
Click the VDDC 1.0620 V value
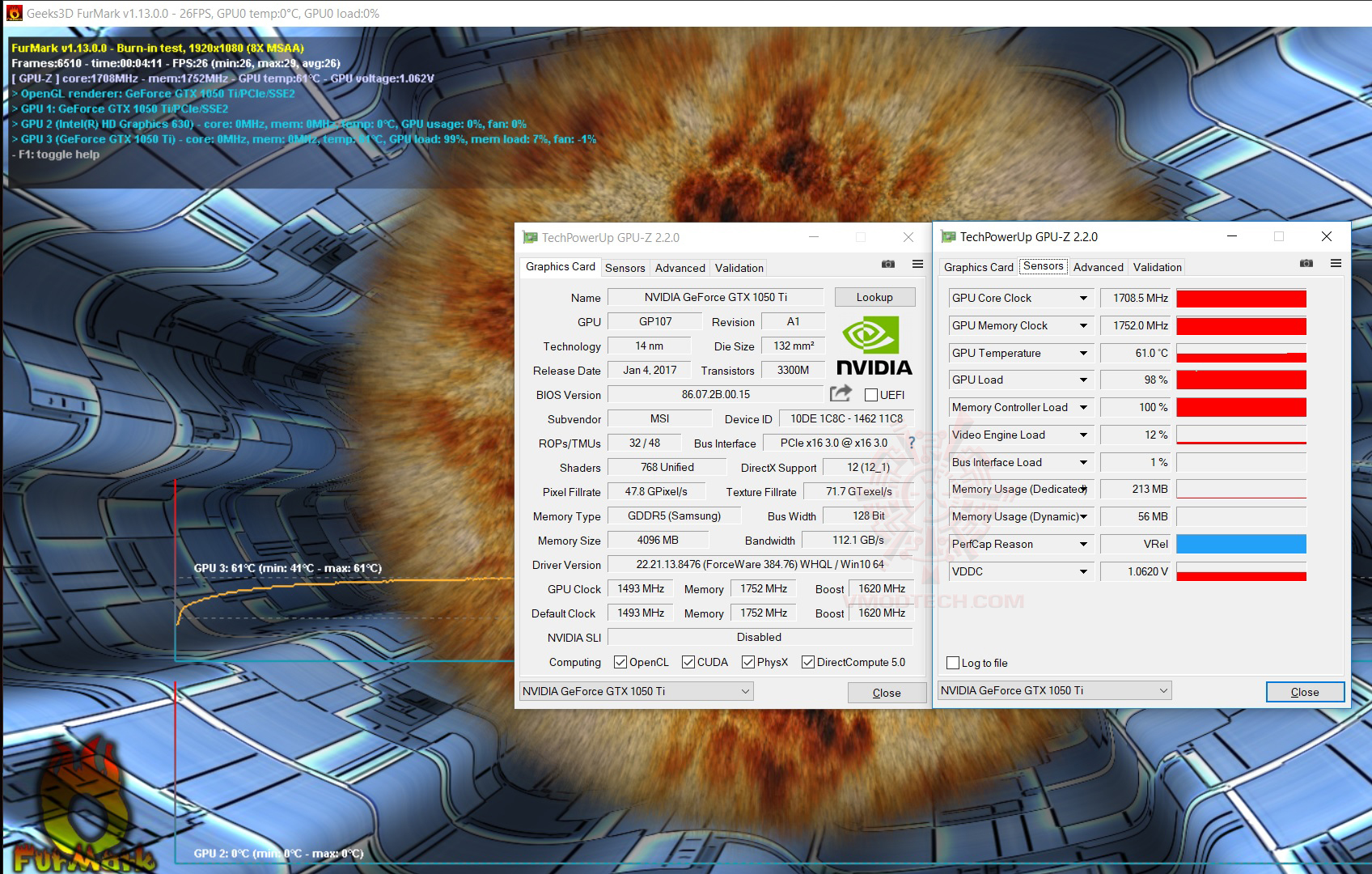click(1135, 571)
